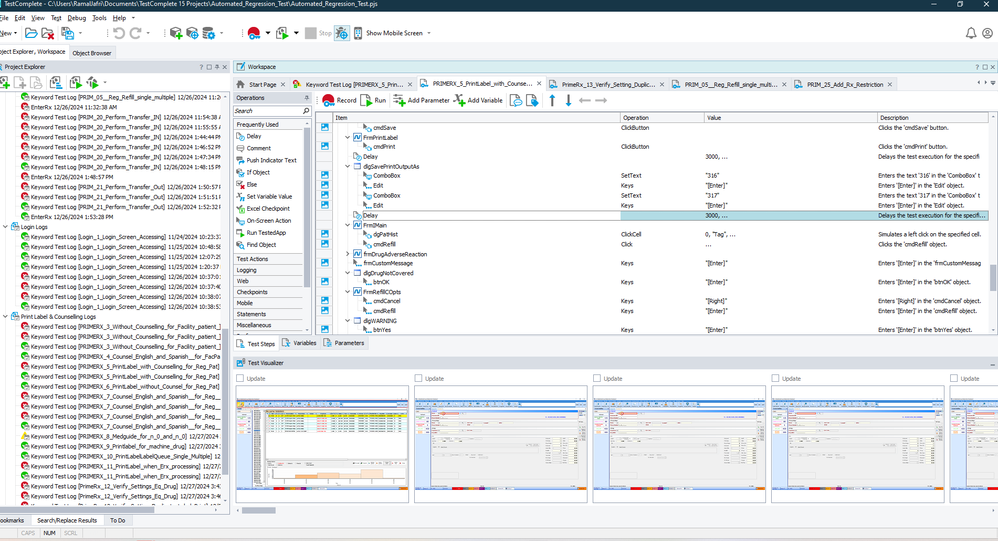
Task: Move the selected step up with the blue arrow
Action: (551, 100)
